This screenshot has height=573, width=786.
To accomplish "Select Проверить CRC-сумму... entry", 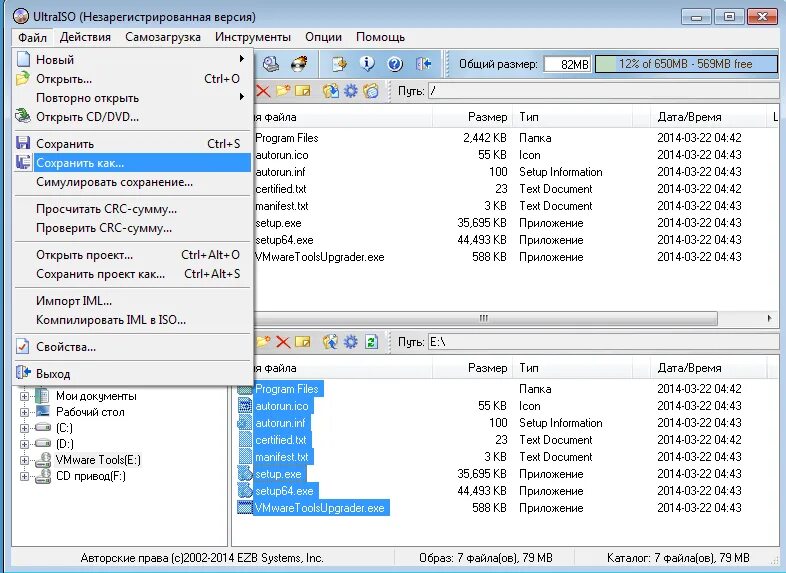I will (132, 228).
